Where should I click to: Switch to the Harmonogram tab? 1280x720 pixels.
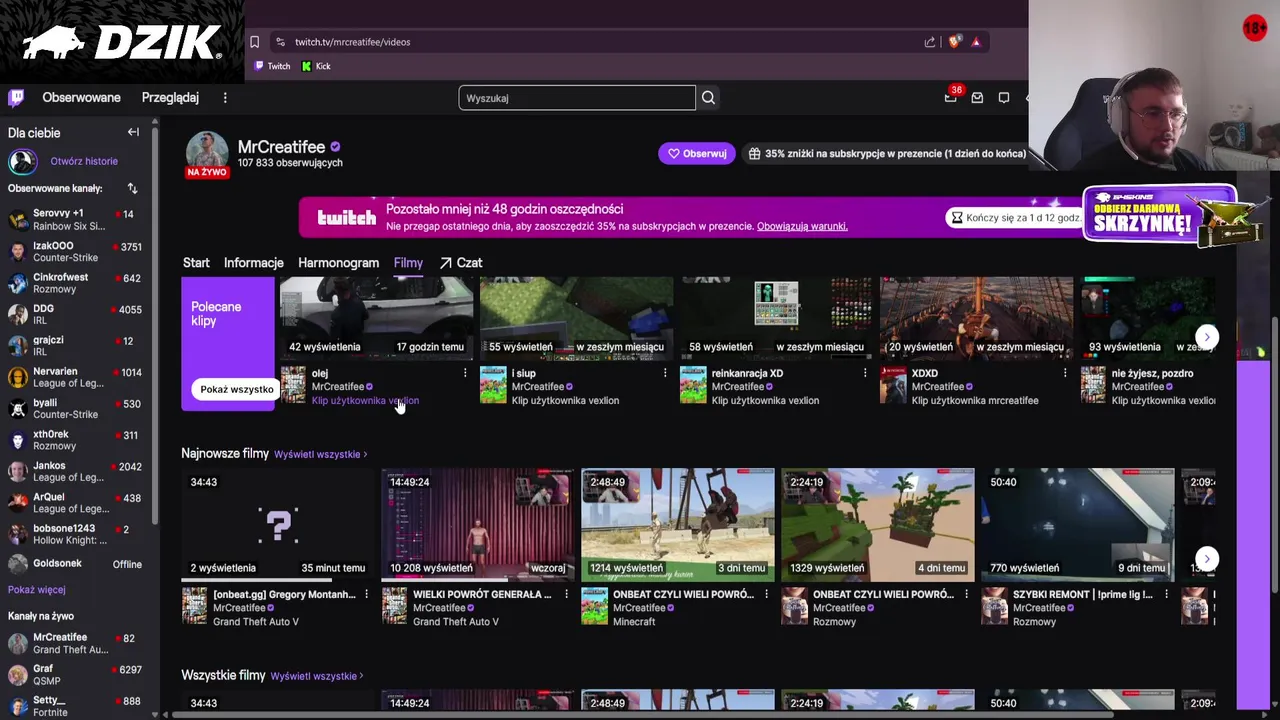tap(338, 263)
